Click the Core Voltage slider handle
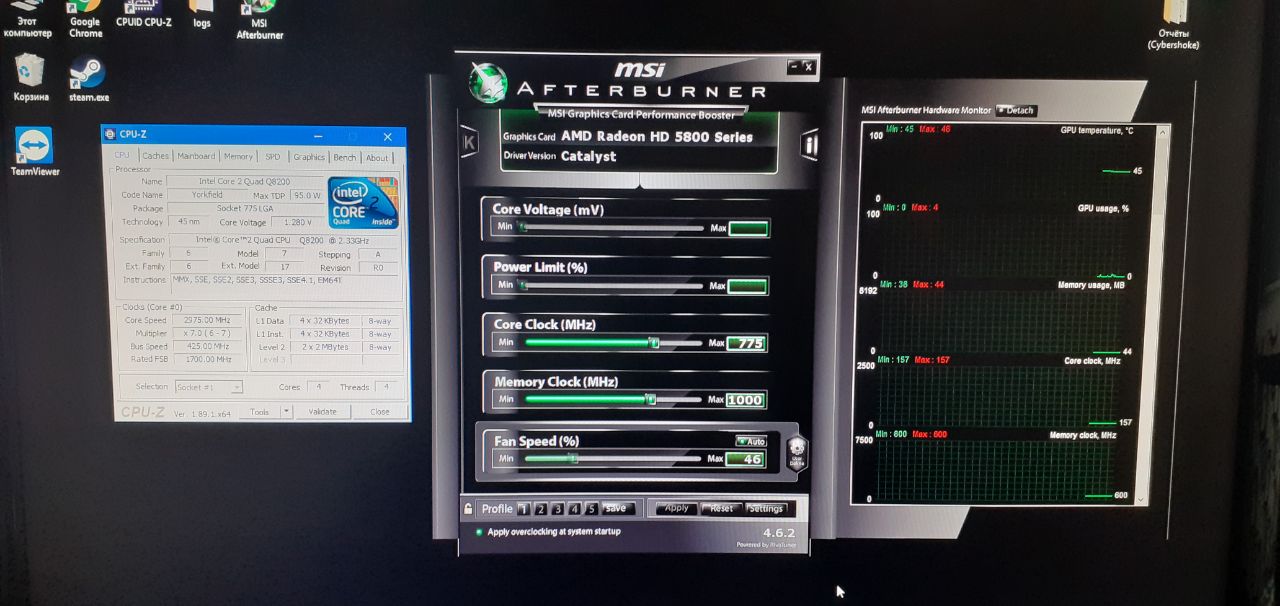1280x606 pixels. click(523, 228)
